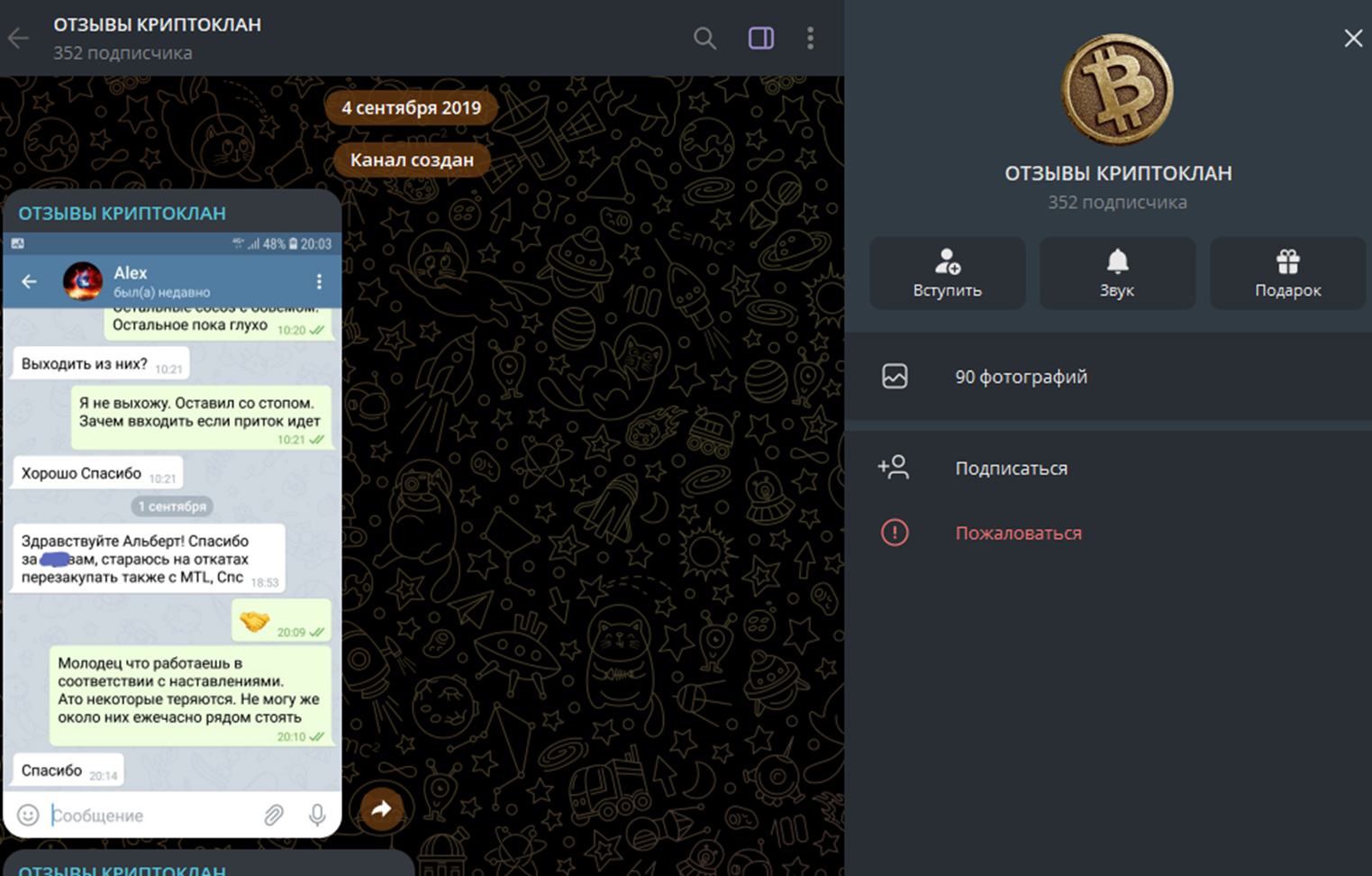Click the photos gallery icon
Viewport: 1372px width, 876px height.
(895, 377)
